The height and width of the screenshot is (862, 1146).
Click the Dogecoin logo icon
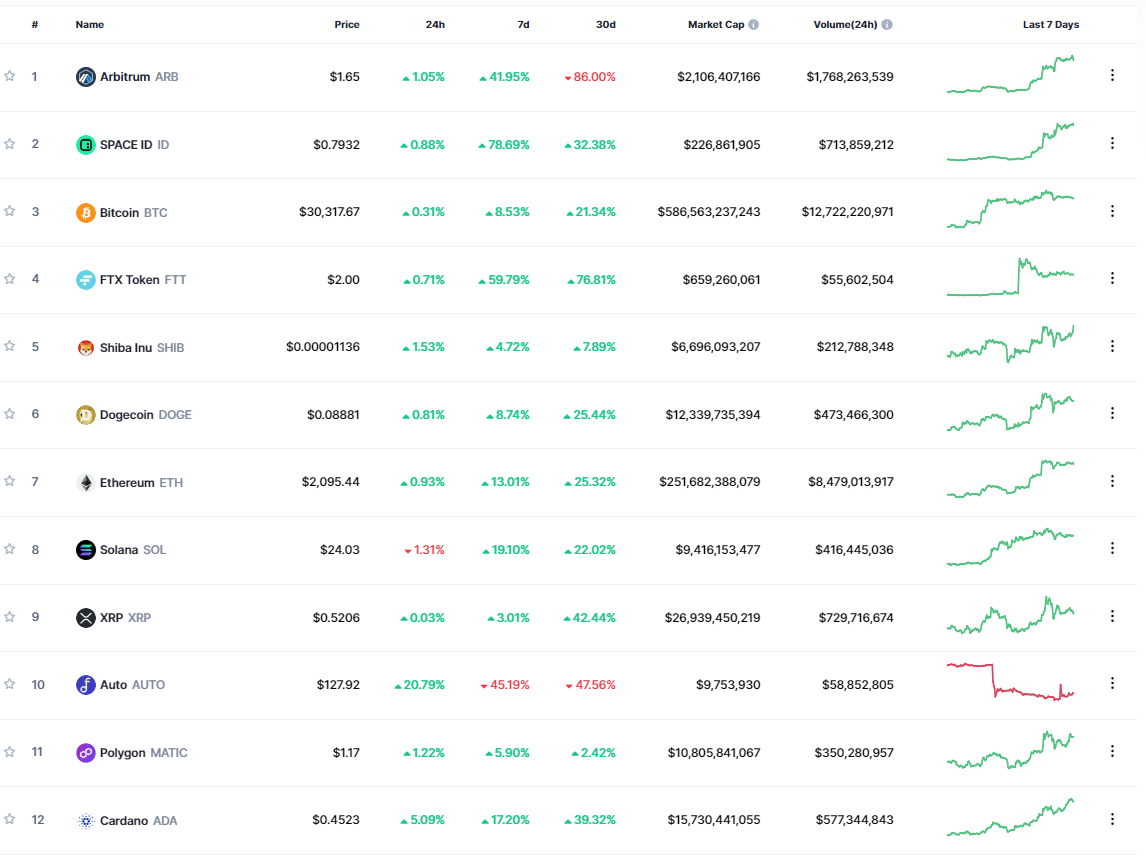click(x=86, y=415)
